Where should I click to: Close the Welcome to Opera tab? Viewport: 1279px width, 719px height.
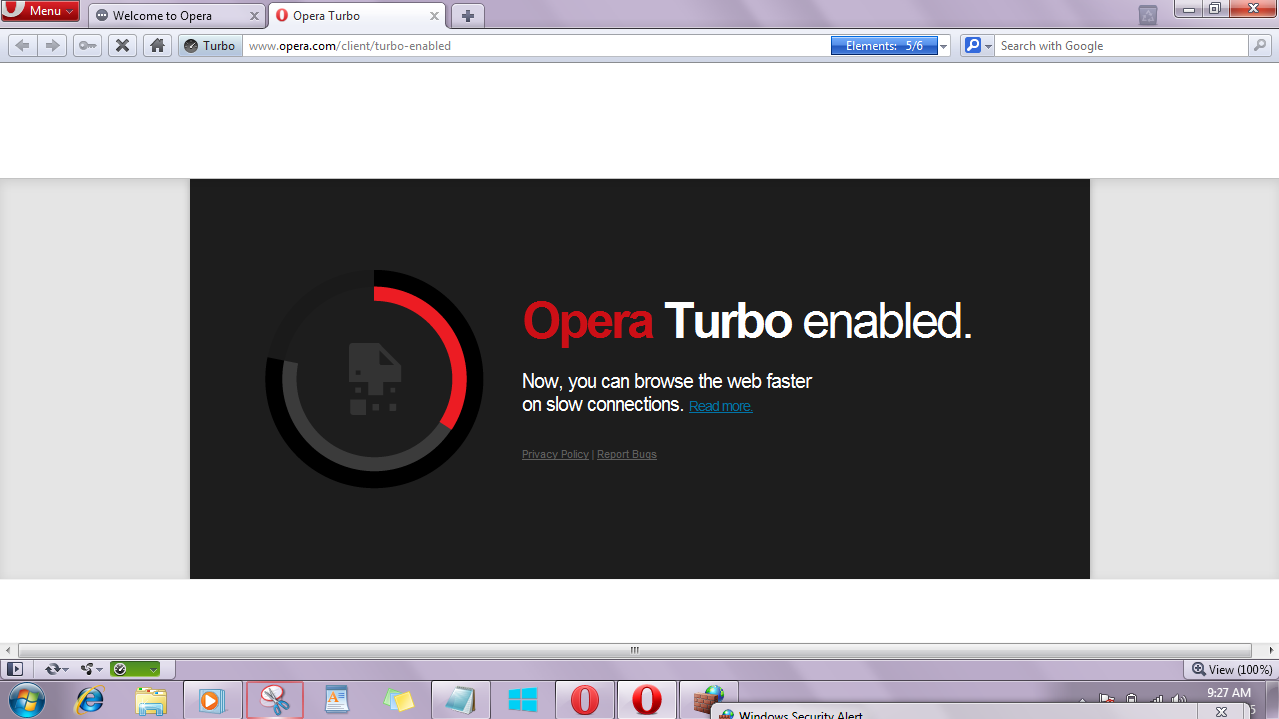[x=254, y=16]
